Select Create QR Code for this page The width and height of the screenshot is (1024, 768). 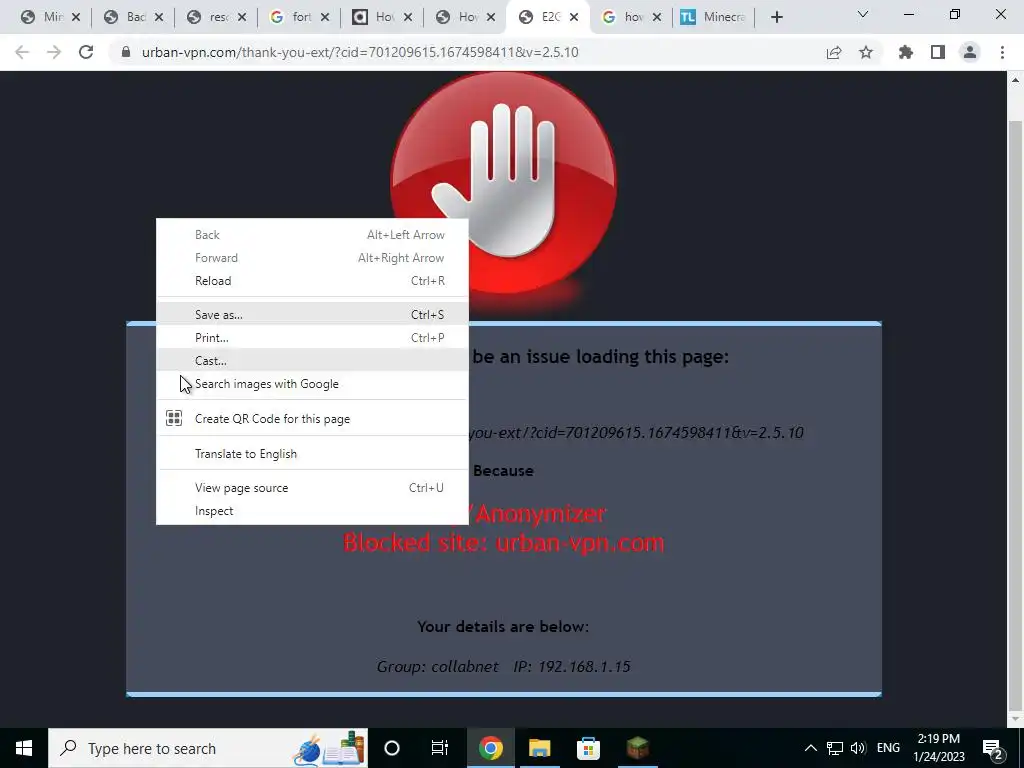(x=312, y=419)
